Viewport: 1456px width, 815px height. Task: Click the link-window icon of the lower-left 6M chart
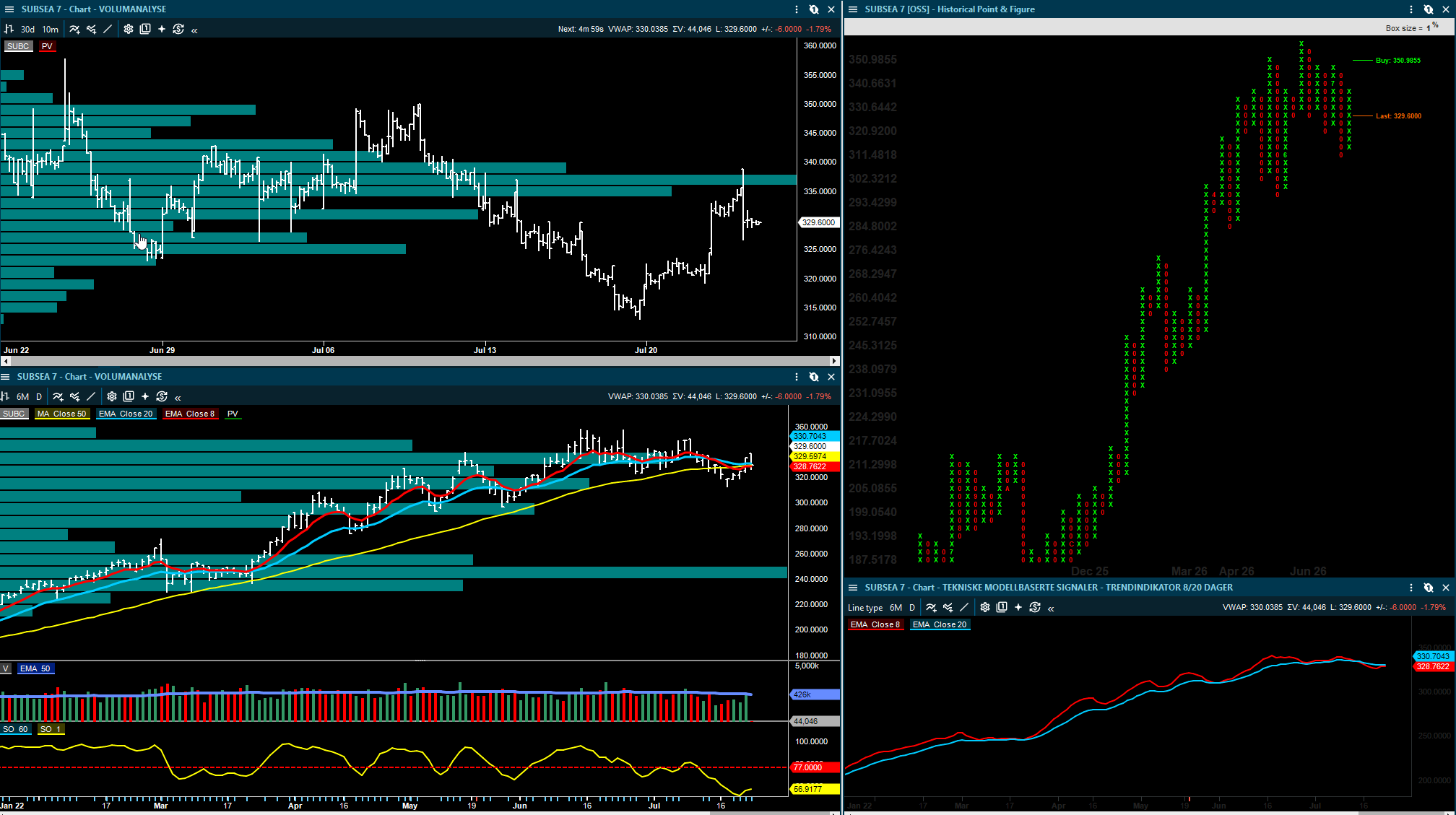(x=814, y=377)
